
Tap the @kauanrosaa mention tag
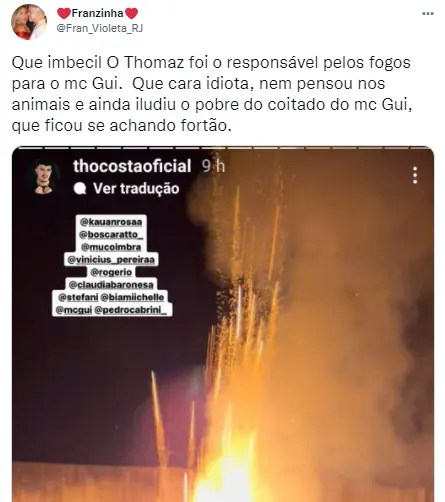click(x=111, y=222)
